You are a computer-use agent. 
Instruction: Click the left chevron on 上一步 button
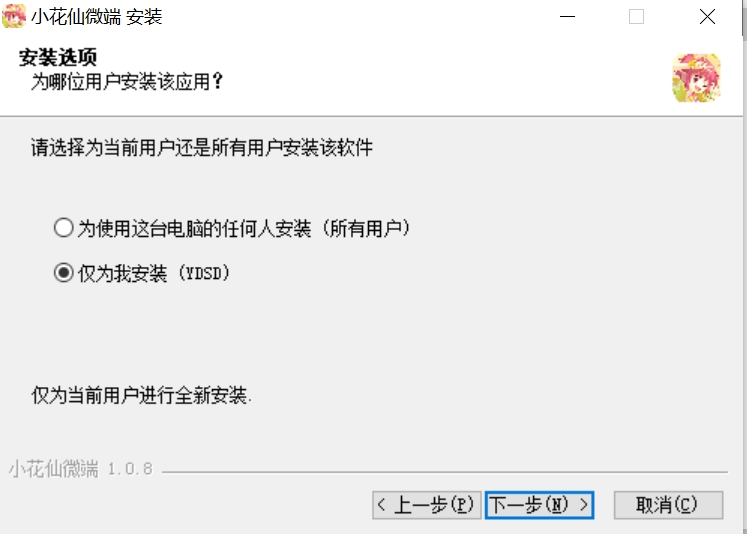pos(381,504)
